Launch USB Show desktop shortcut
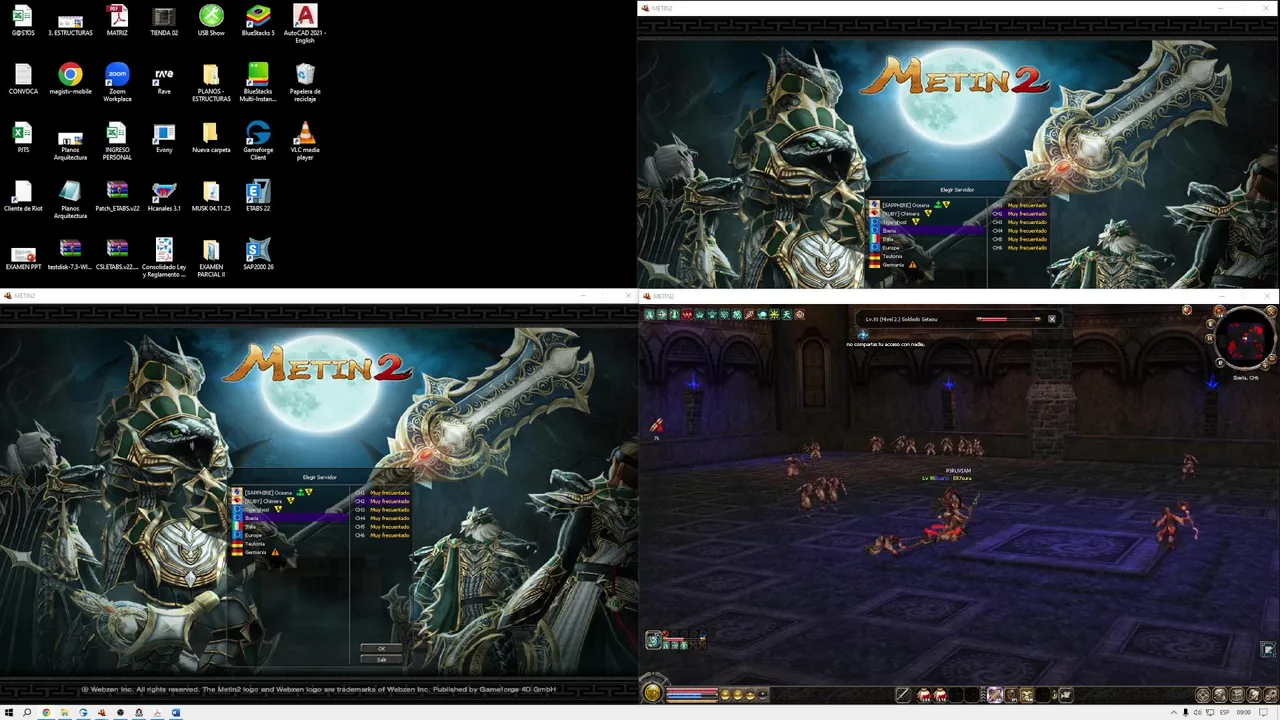 [211, 22]
